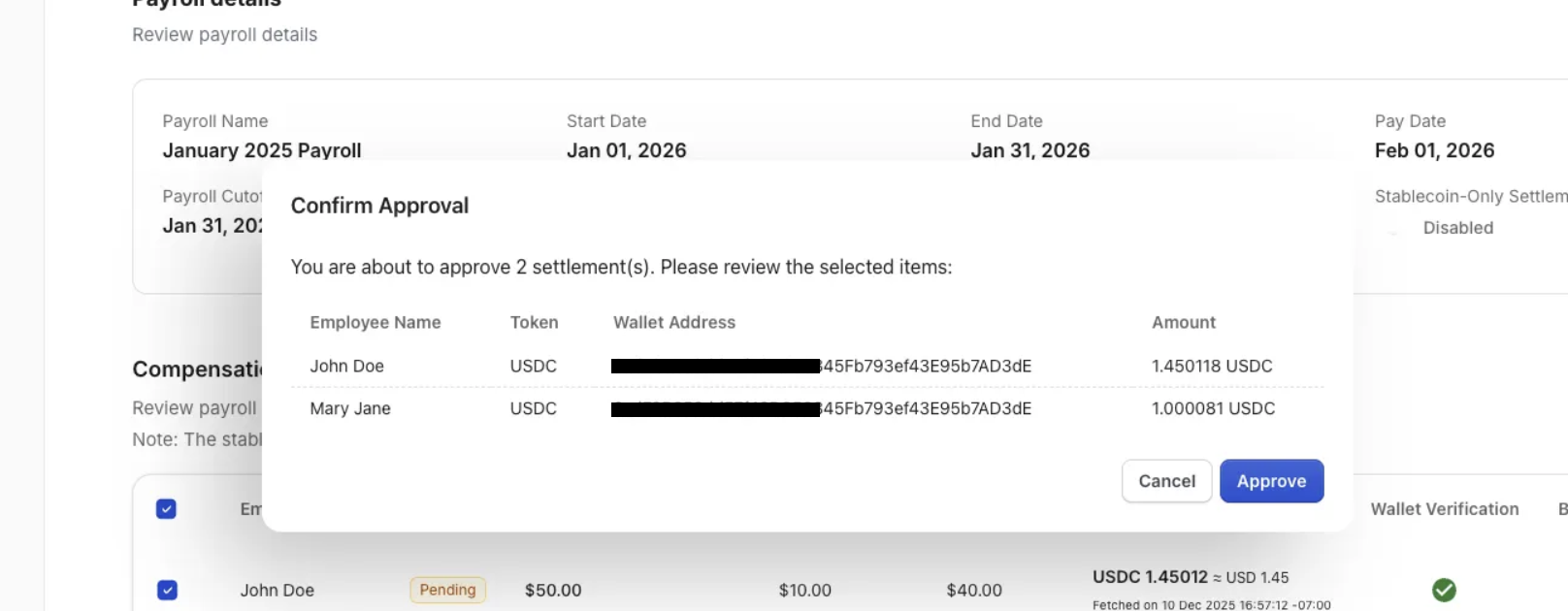Click the January 2025 Payroll name
The image size is (1568, 611).
pos(262,150)
